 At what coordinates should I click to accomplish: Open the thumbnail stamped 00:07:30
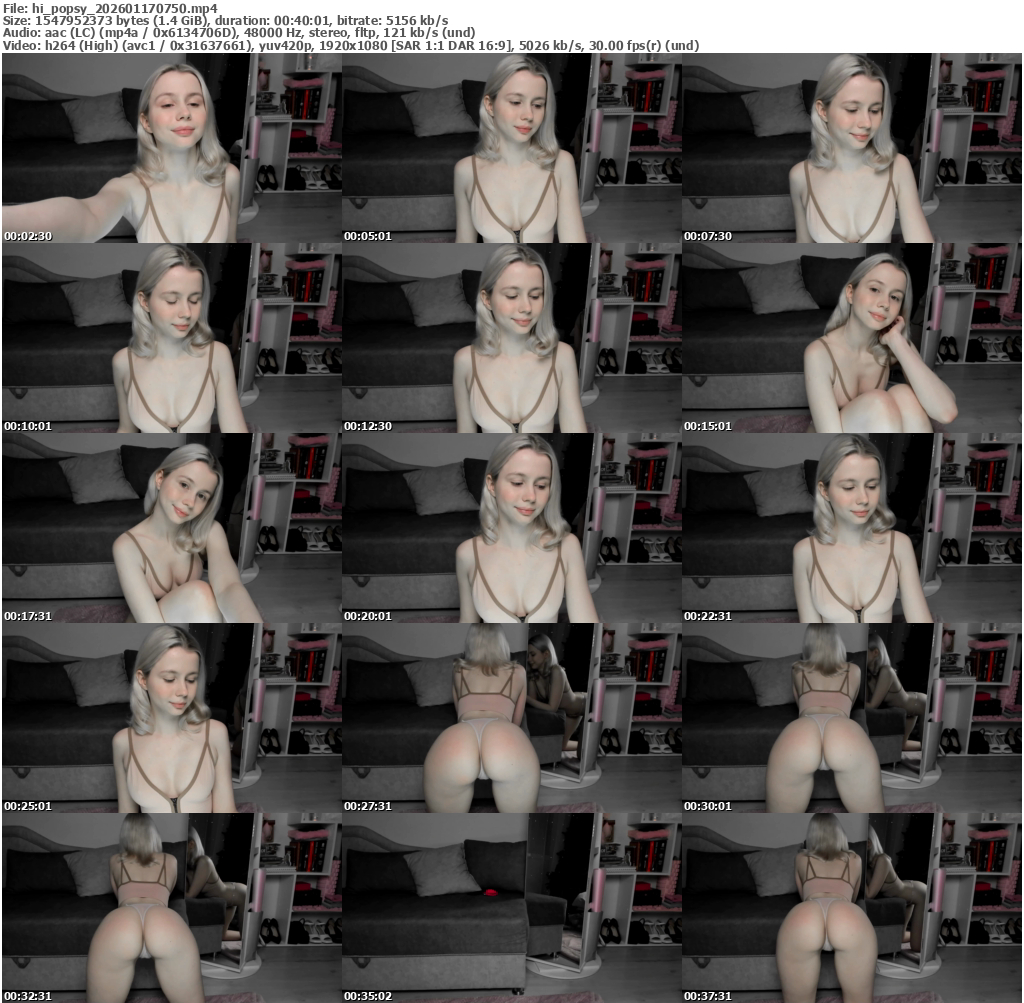[852, 148]
